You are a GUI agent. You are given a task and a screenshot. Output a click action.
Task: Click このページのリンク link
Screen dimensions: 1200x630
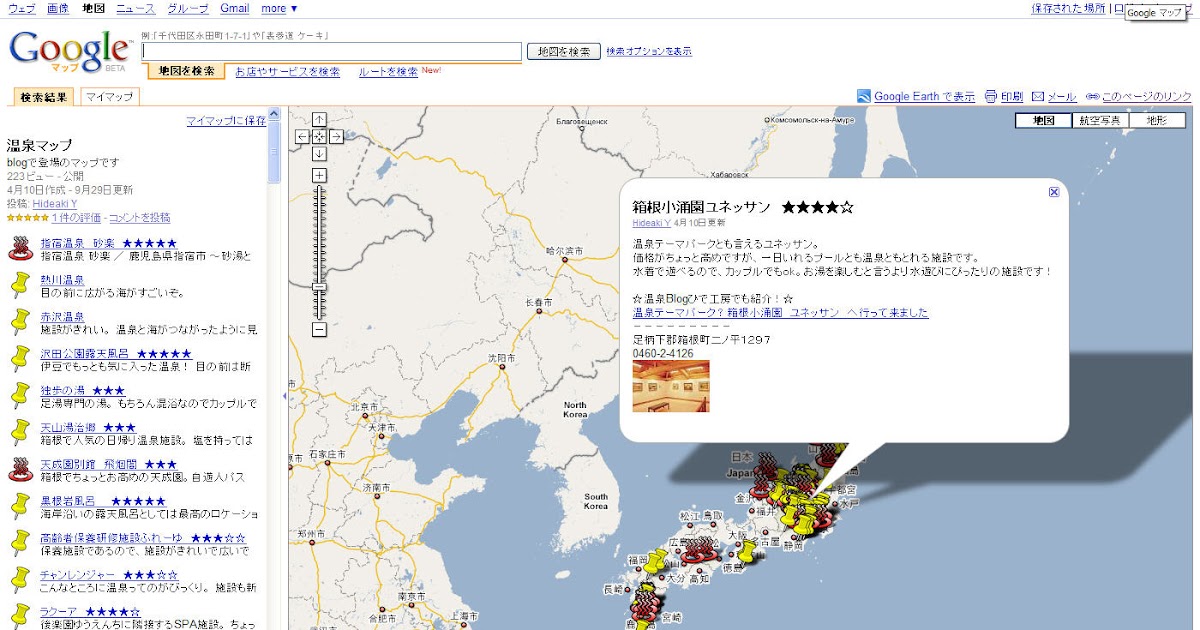pyautogui.click(x=1146, y=96)
